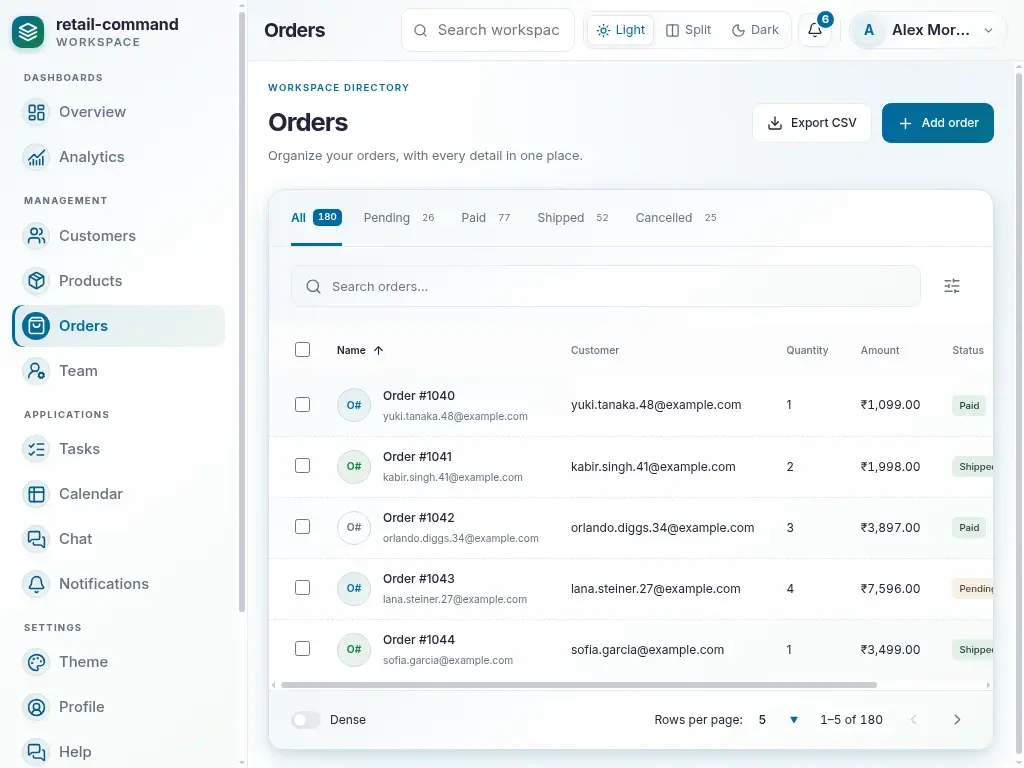The width and height of the screenshot is (1024, 768).
Task: Focus the Search workspace input field
Action: click(488, 30)
